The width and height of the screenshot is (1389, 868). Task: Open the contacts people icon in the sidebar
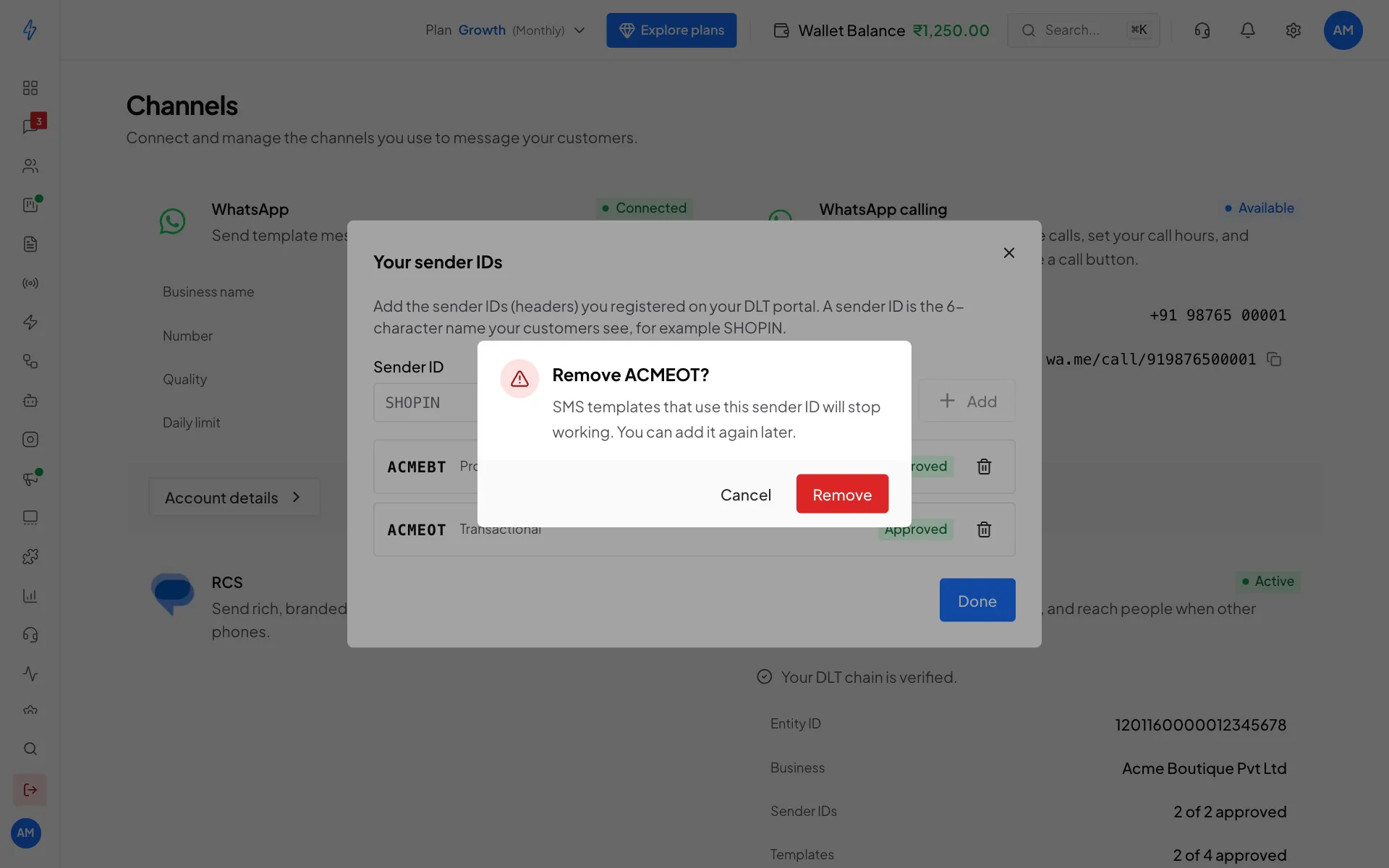[30, 166]
